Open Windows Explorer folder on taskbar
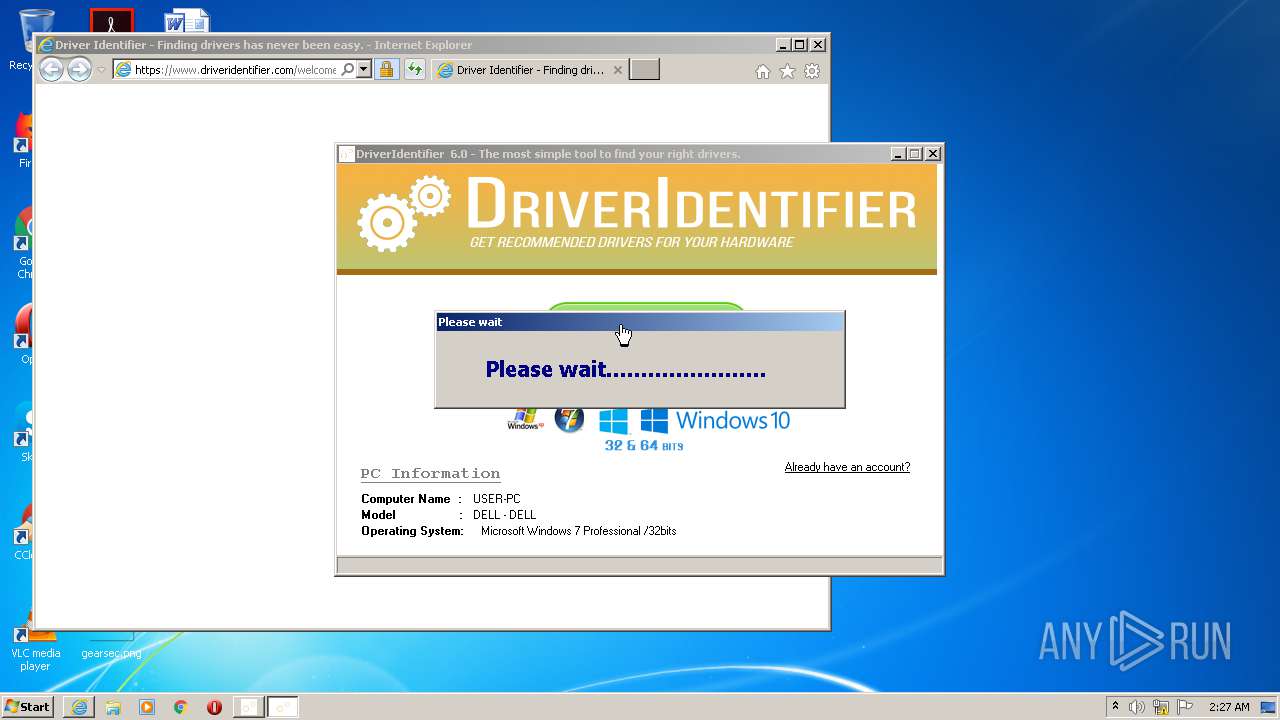This screenshot has height=720, width=1280. click(113, 707)
